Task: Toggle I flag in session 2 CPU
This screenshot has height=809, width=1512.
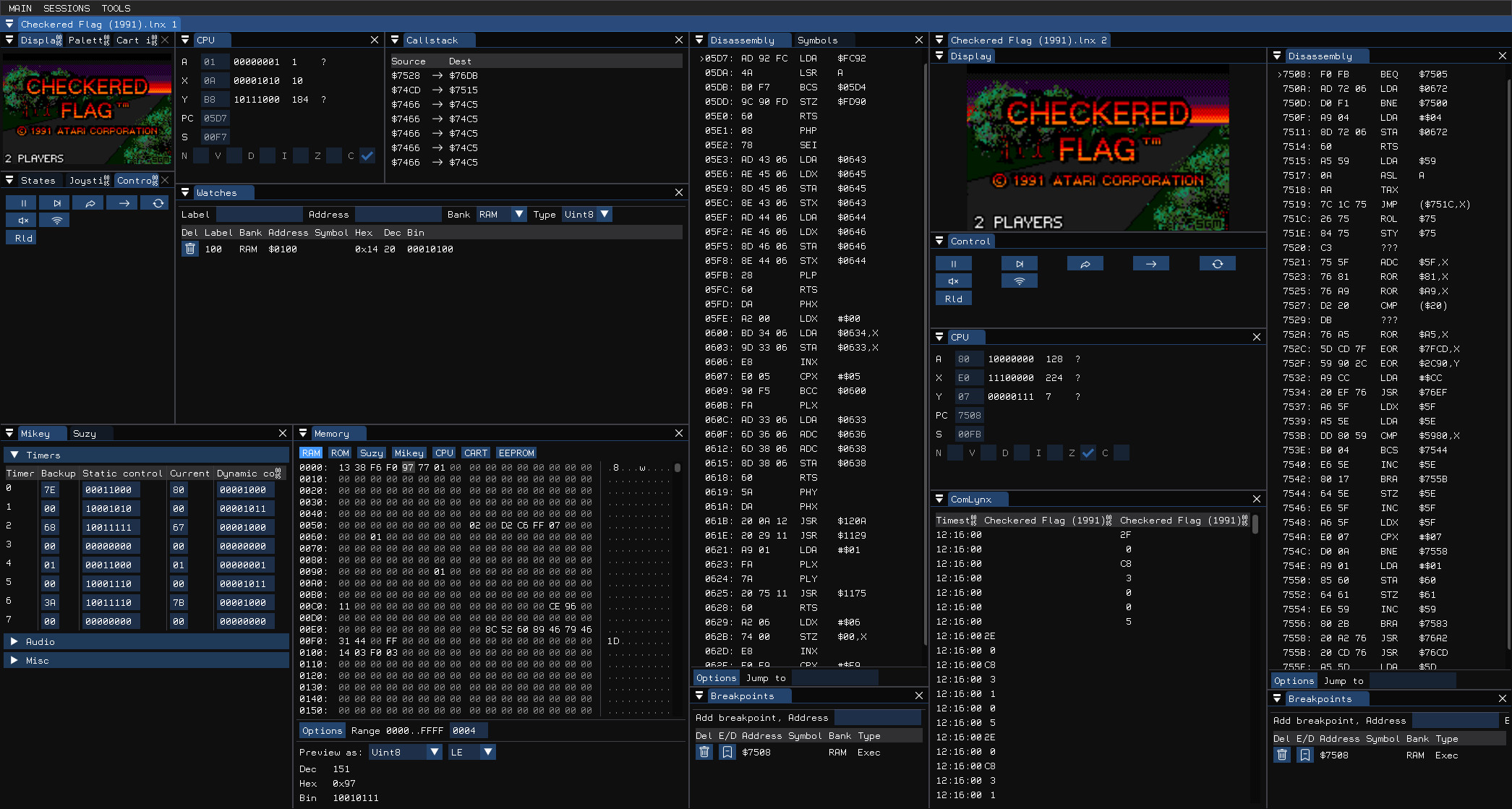Action: coord(1055,453)
